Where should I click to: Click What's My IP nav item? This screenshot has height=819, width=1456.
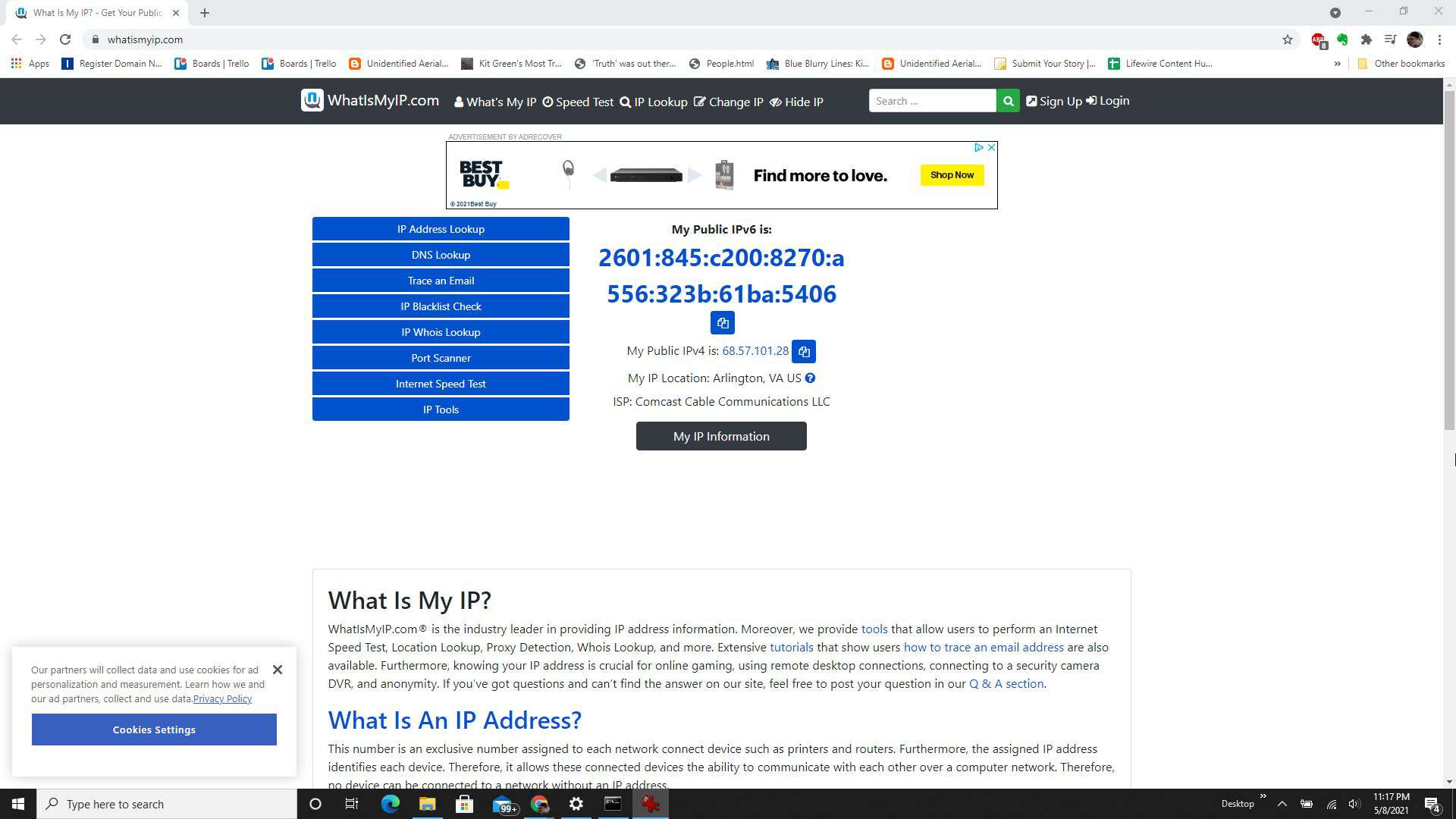pos(494,101)
